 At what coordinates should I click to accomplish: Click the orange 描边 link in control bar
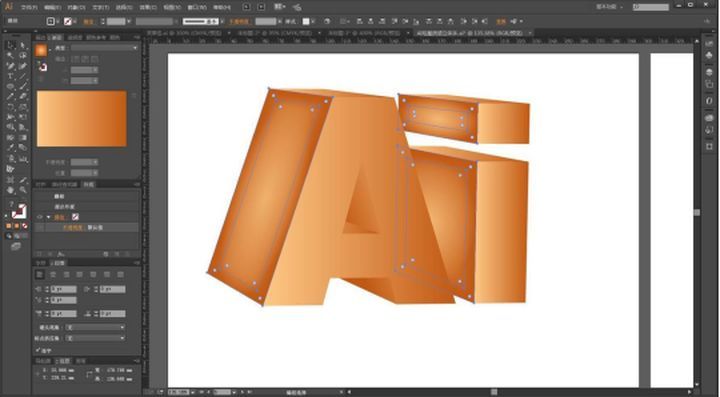point(88,21)
